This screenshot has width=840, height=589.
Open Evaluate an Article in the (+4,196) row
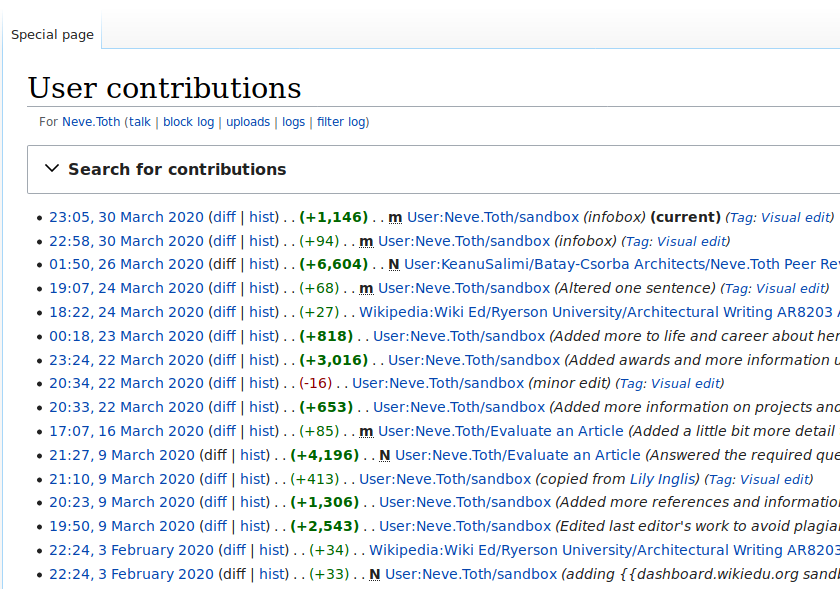pyautogui.click(x=518, y=455)
